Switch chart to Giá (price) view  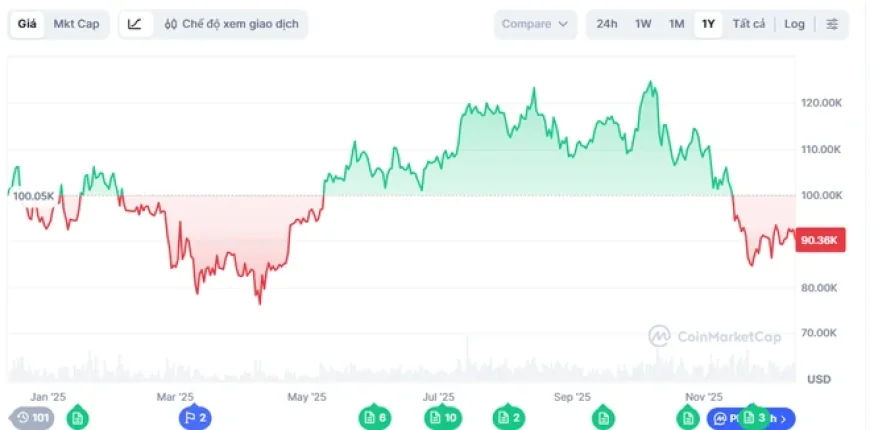click(27, 24)
